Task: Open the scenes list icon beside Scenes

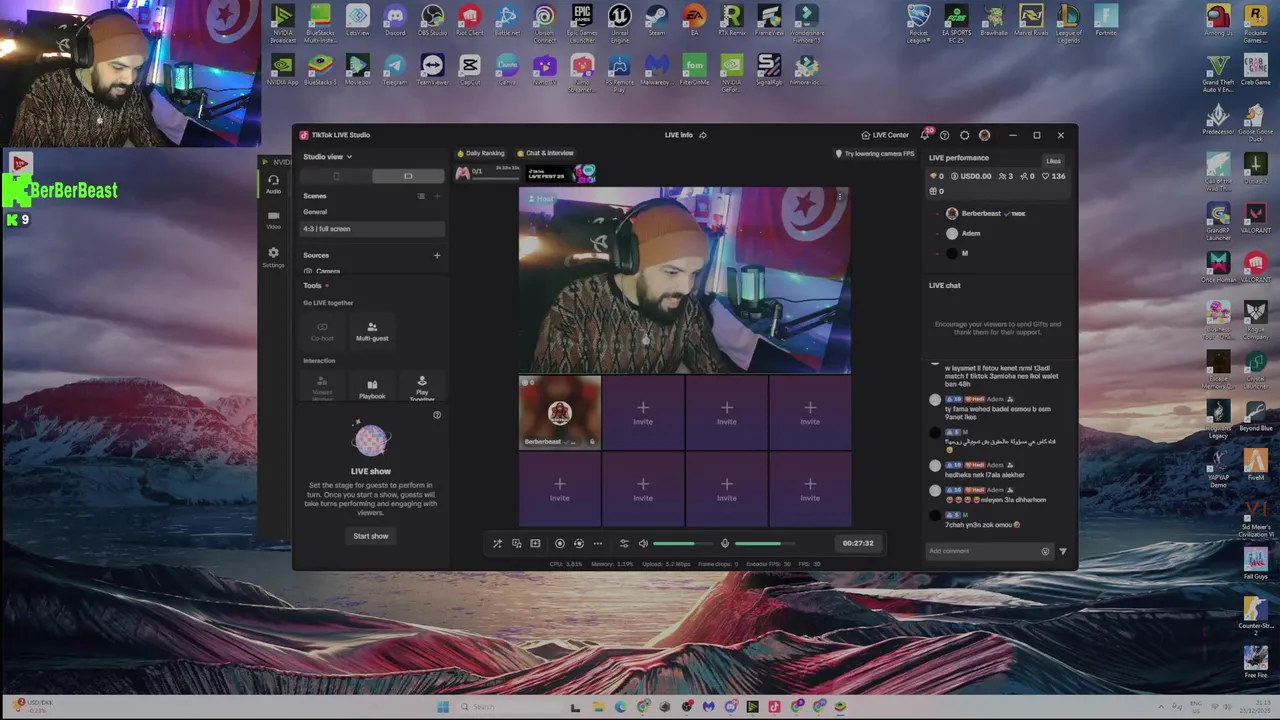Action: [421, 196]
